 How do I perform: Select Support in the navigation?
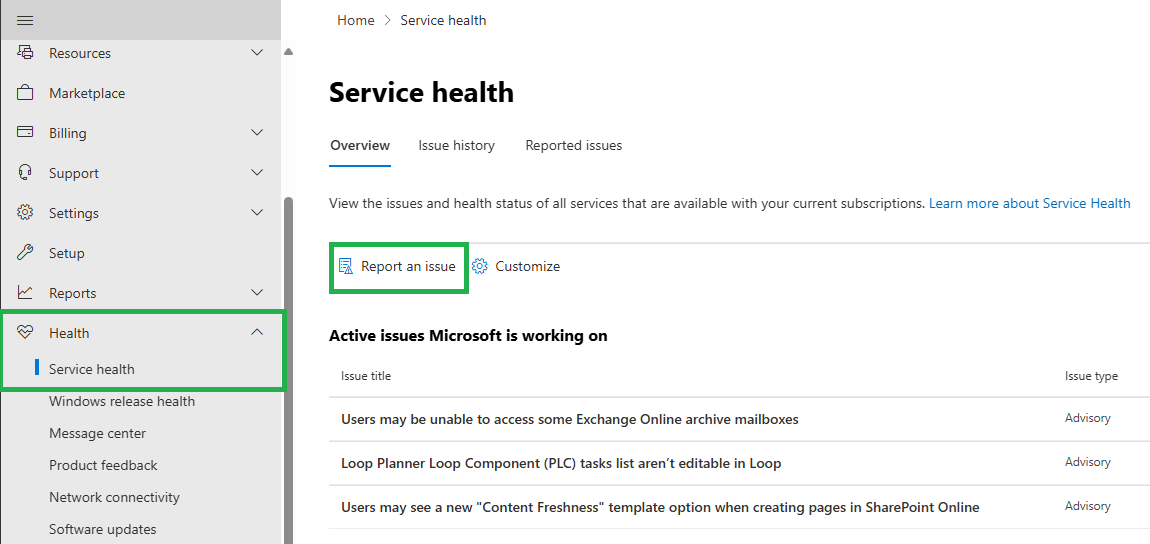tap(74, 173)
